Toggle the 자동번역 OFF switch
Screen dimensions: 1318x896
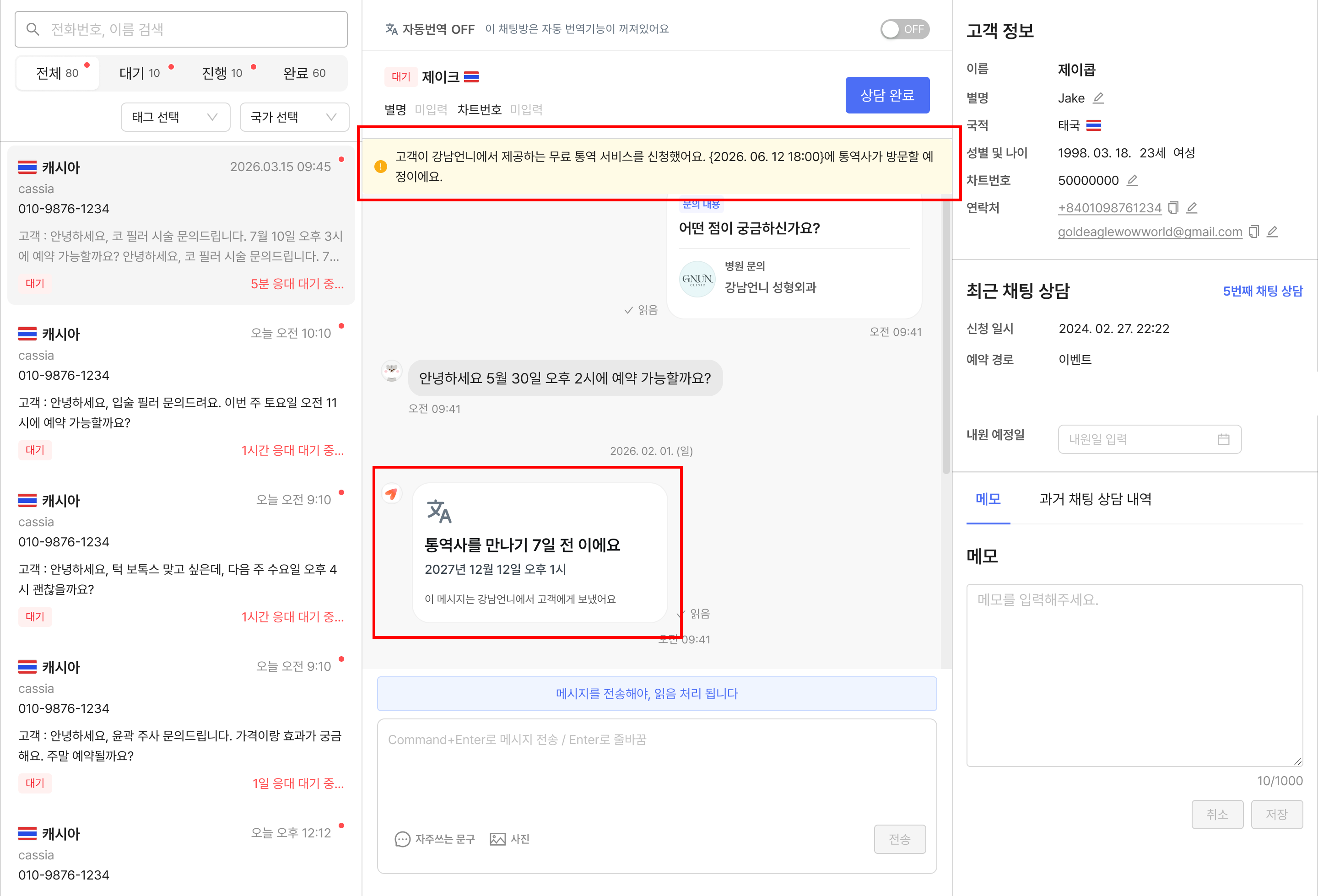coord(905,29)
